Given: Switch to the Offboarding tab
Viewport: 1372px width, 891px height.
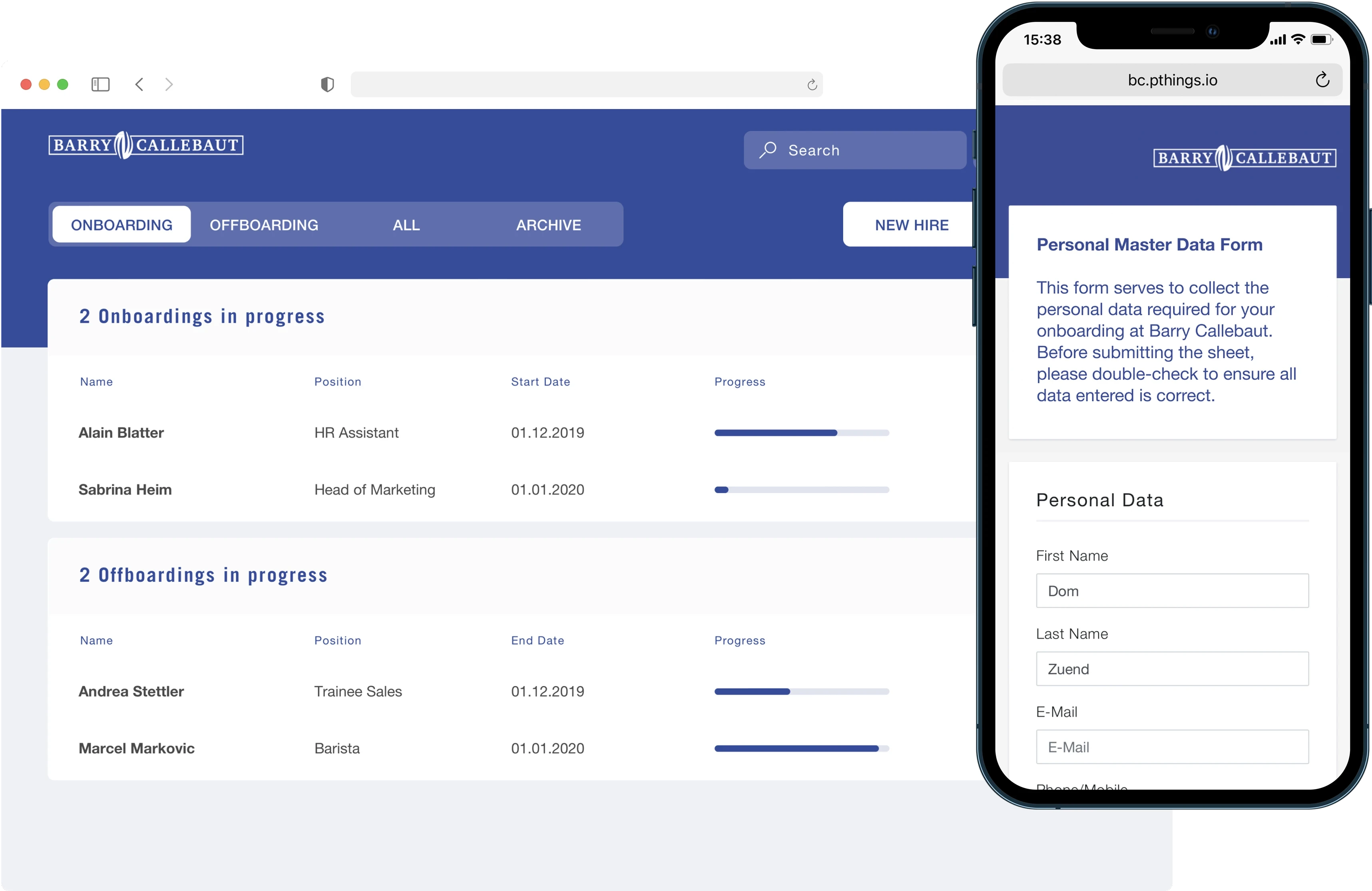Looking at the screenshot, I should 264,225.
